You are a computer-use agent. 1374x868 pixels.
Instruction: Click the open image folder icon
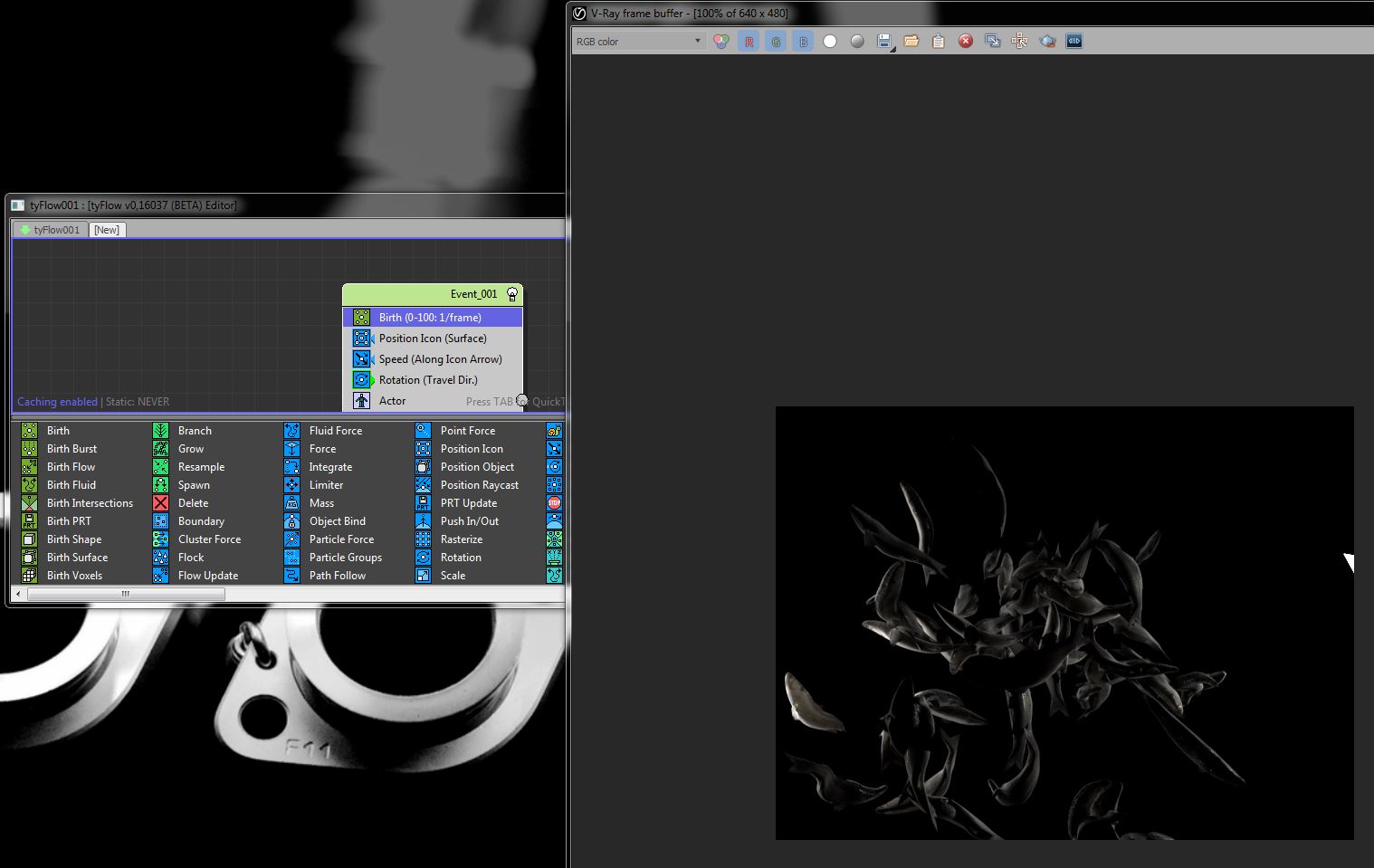911,42
